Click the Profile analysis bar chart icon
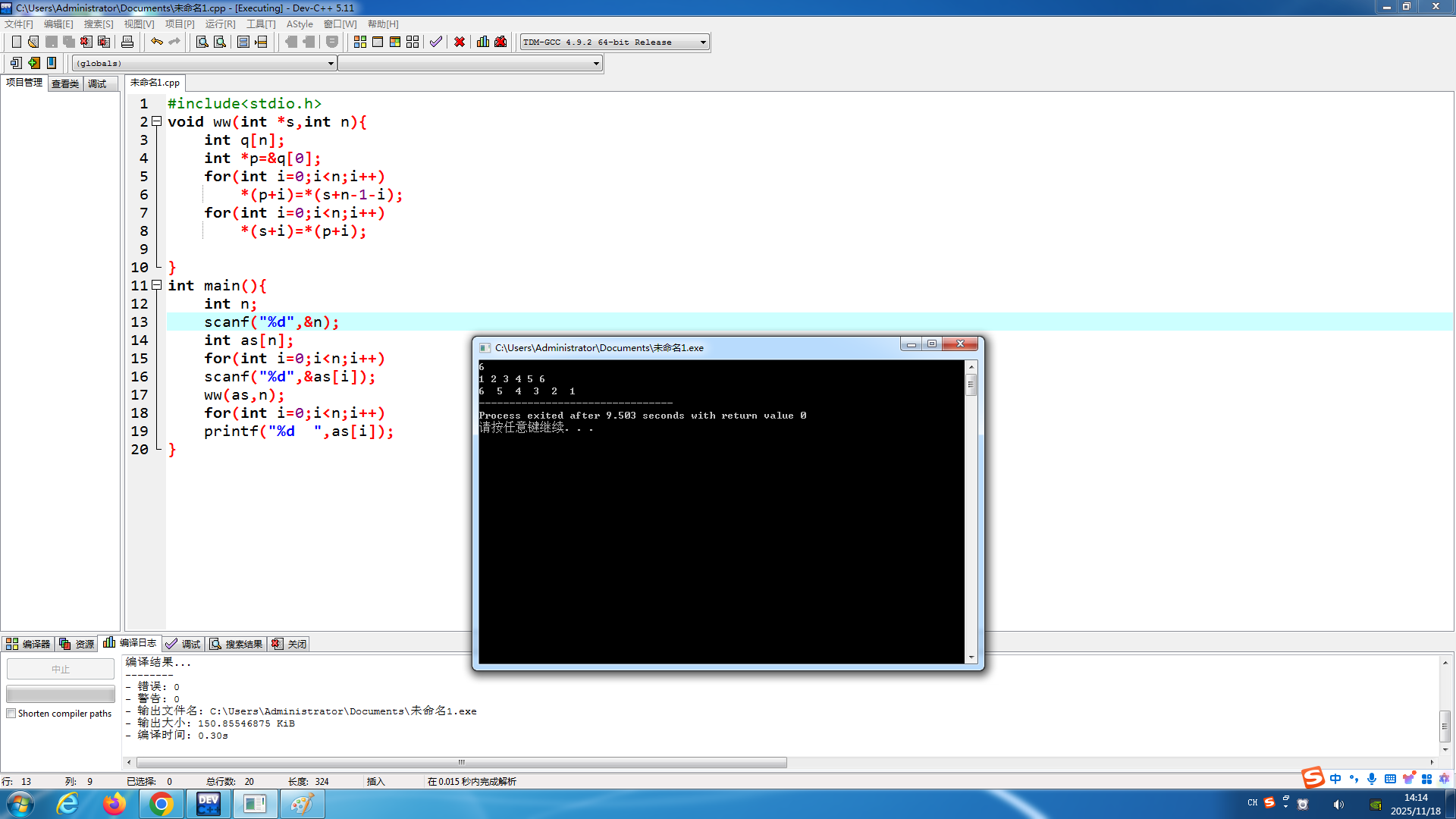This screenshot has height=819, width=1456. pyautogui.click(x=483, y=42)
